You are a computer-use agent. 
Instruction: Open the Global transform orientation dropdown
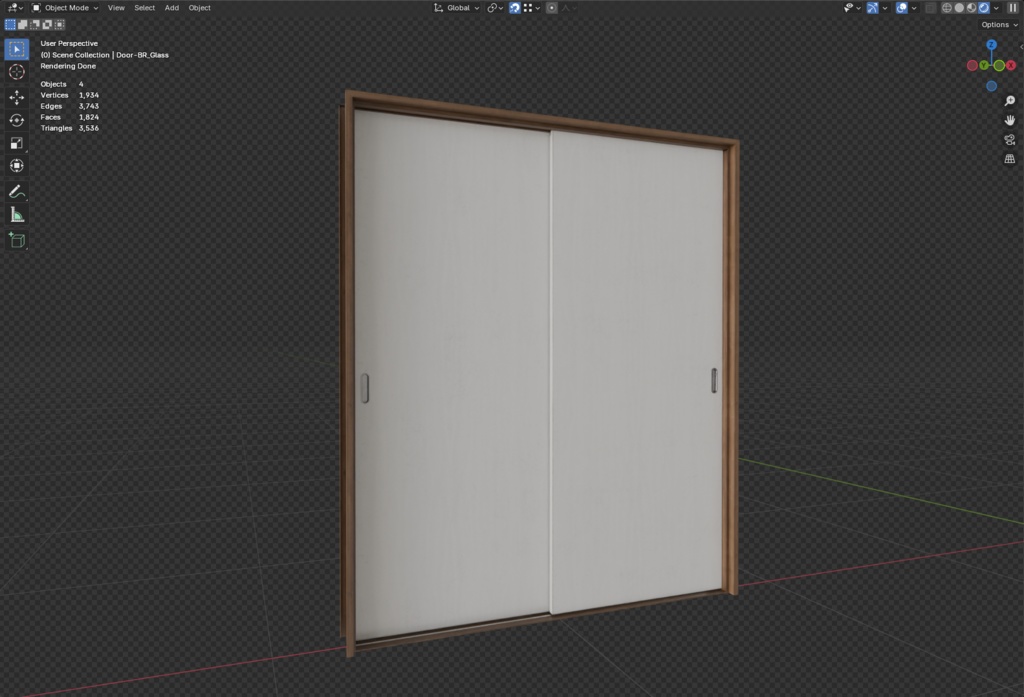point(456,8)
